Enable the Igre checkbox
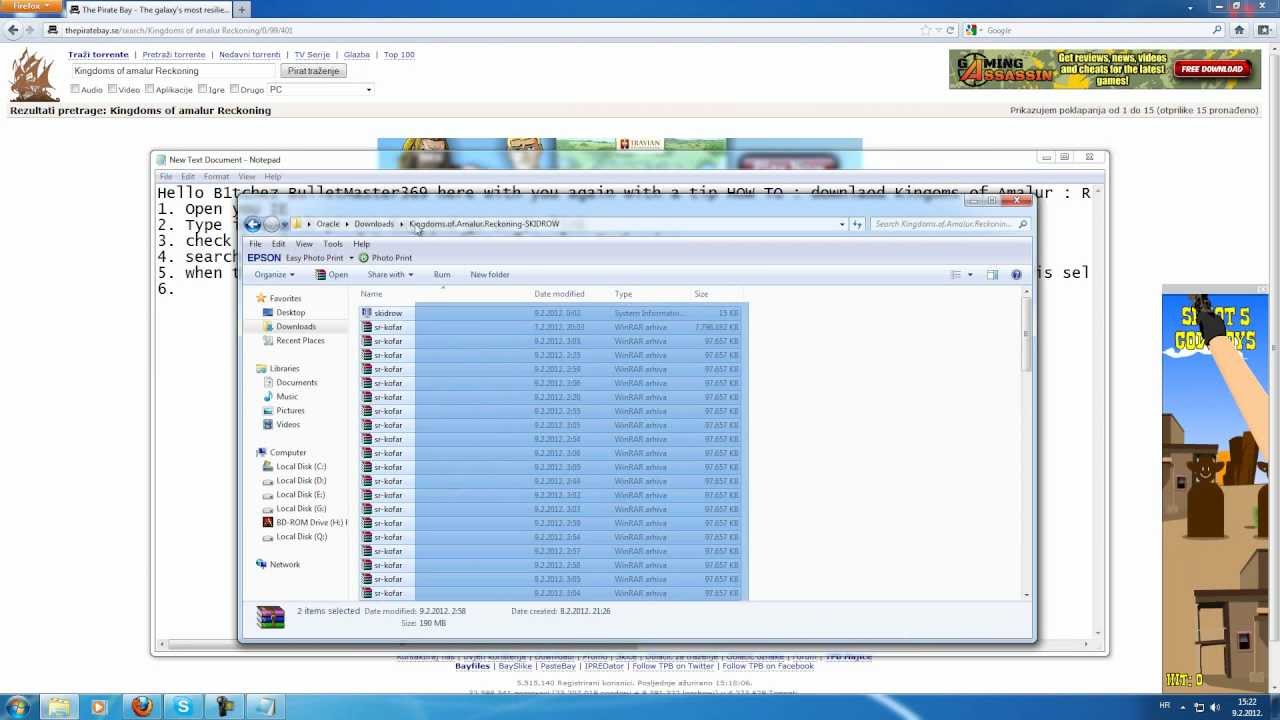The image size is (1280, 720). click(202, 89)
